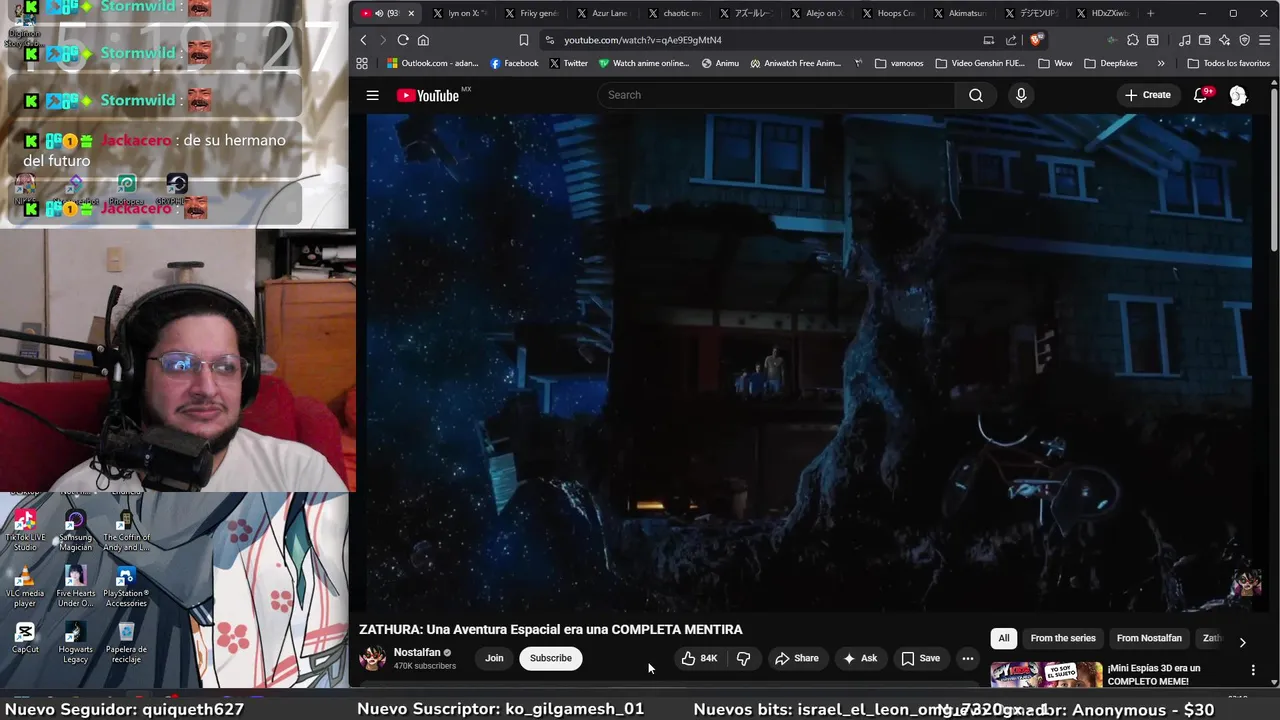Open the Aniwatch Free Anime bookmark
The height and width of the screenshot is (720, 1280).
(x=795, y=63)
